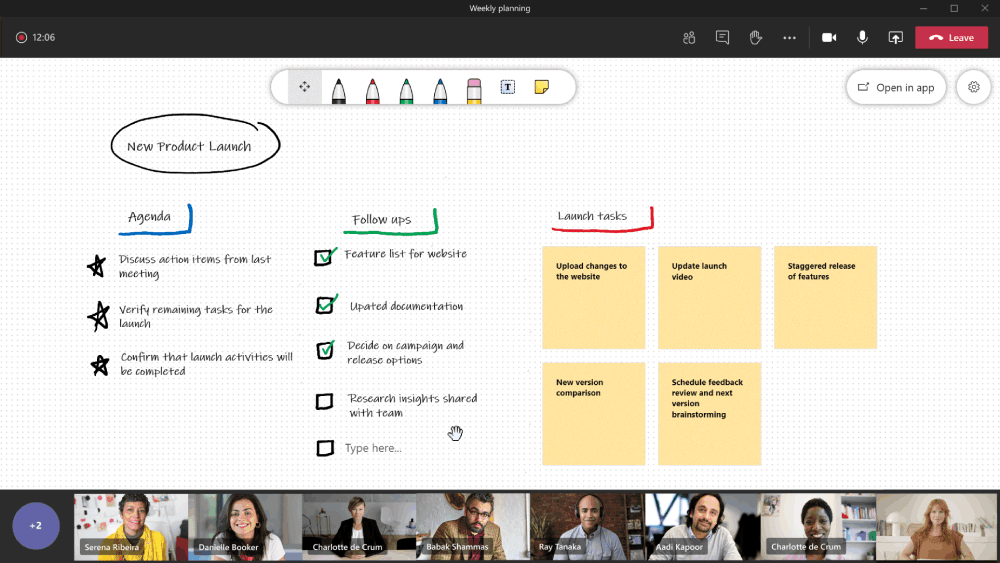
Task: Mute the microphone
Action: [x=862, y=38]
